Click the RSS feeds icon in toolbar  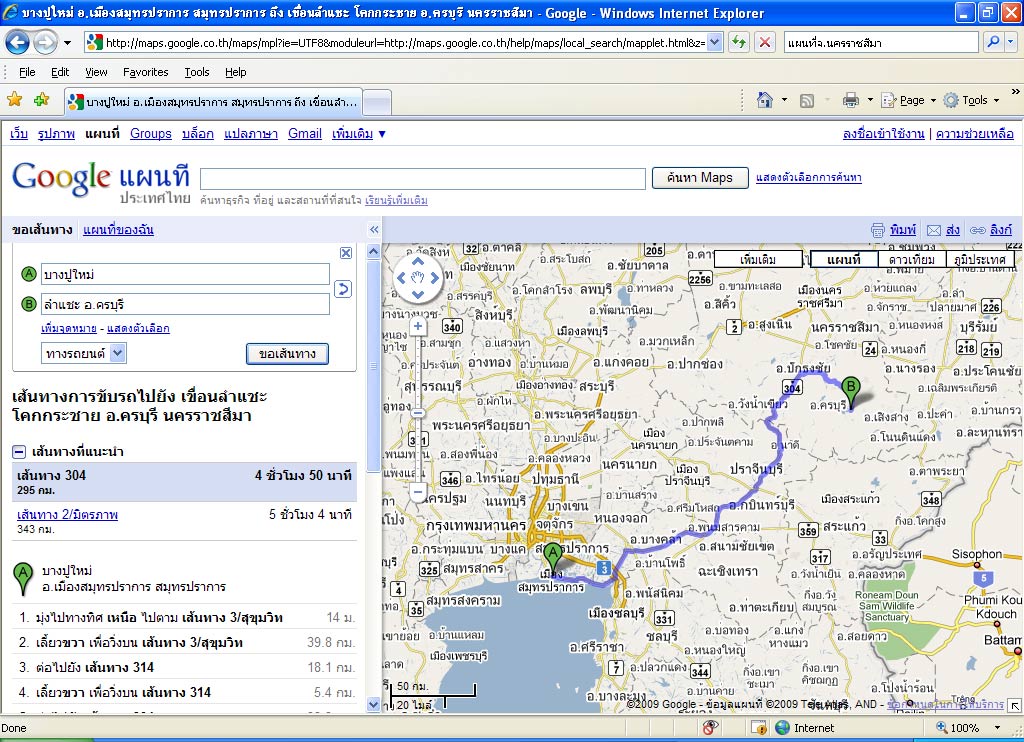click(x=807, y=100)
